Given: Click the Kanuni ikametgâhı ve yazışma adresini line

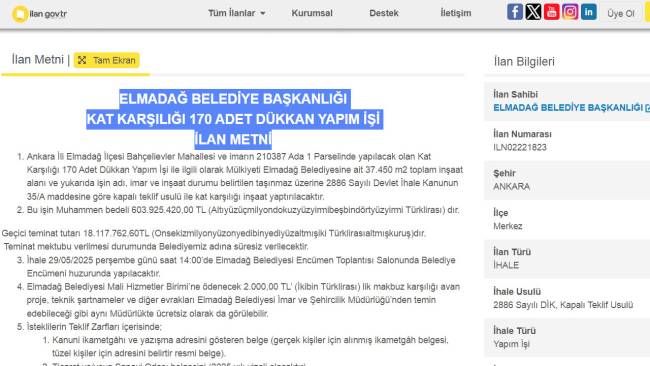Looking at the screenshot, I should tap(250, 347).
